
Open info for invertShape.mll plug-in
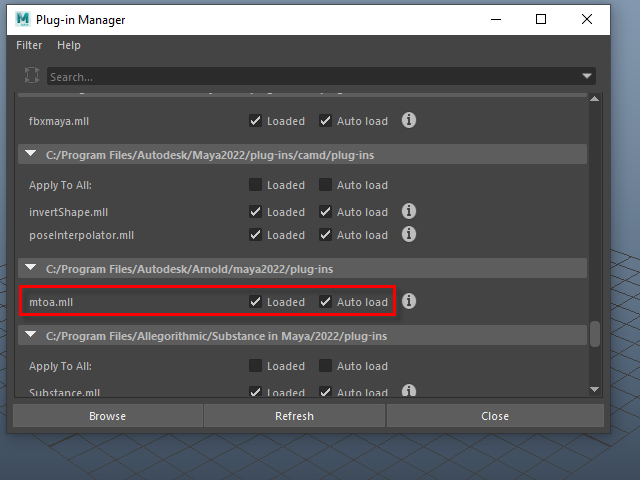tap(409, 211)
